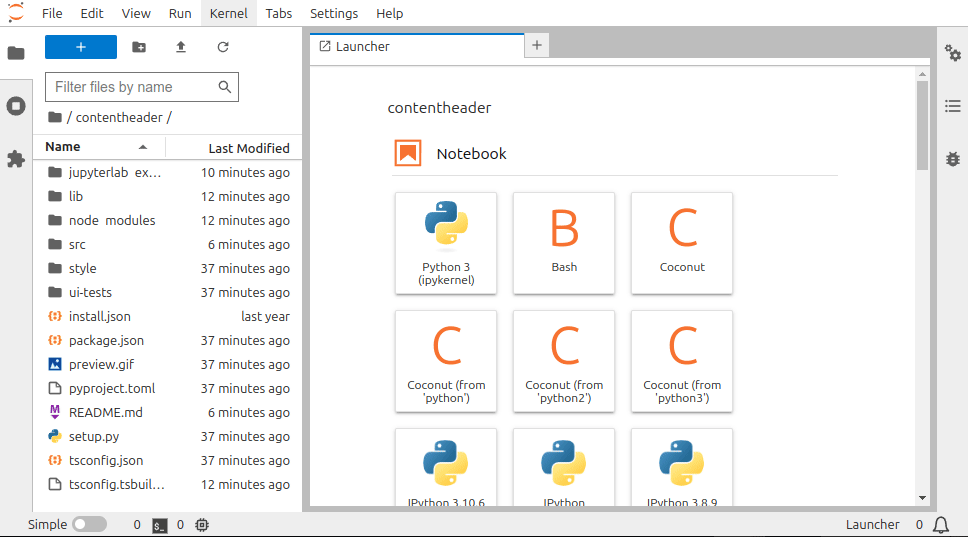
Task: Launch IPython 3.10.6 notebook
Action: pyautogui.click(x=446, y=468)
